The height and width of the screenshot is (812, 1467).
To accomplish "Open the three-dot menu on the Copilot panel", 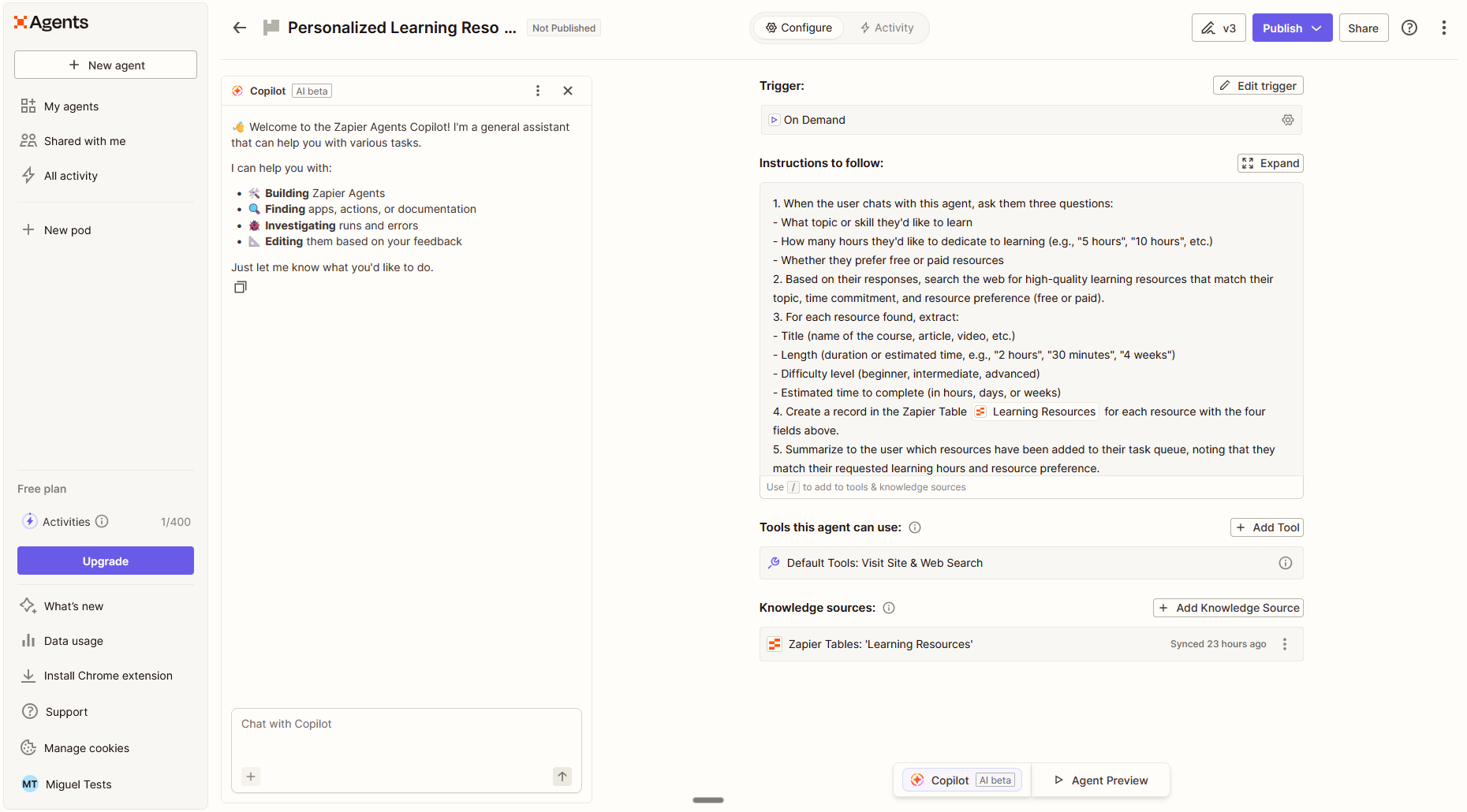I will [x=538, y=90].
